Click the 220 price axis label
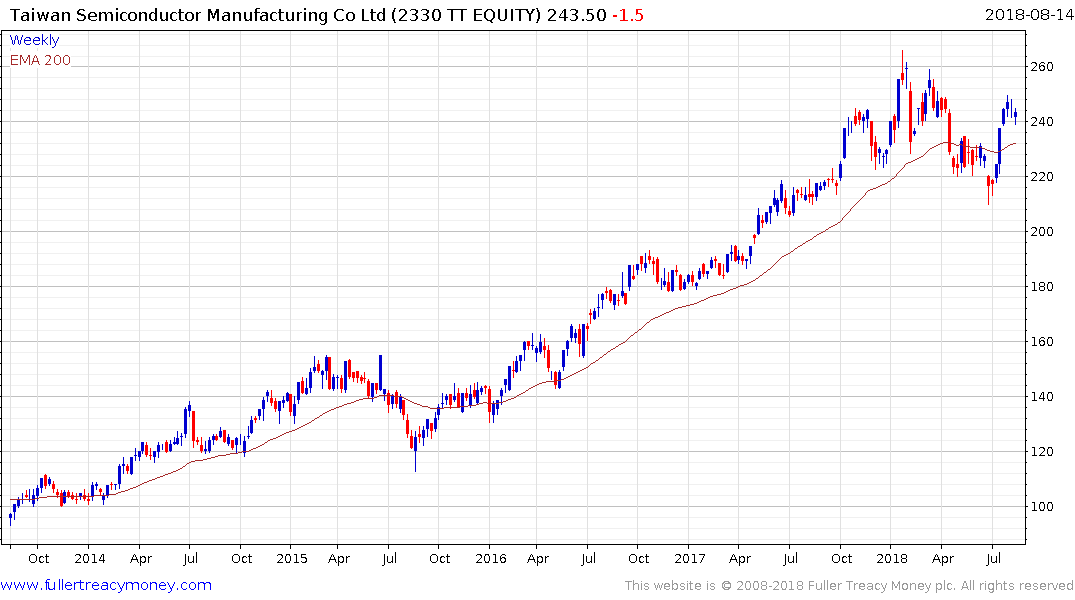 click(1041, 176)
